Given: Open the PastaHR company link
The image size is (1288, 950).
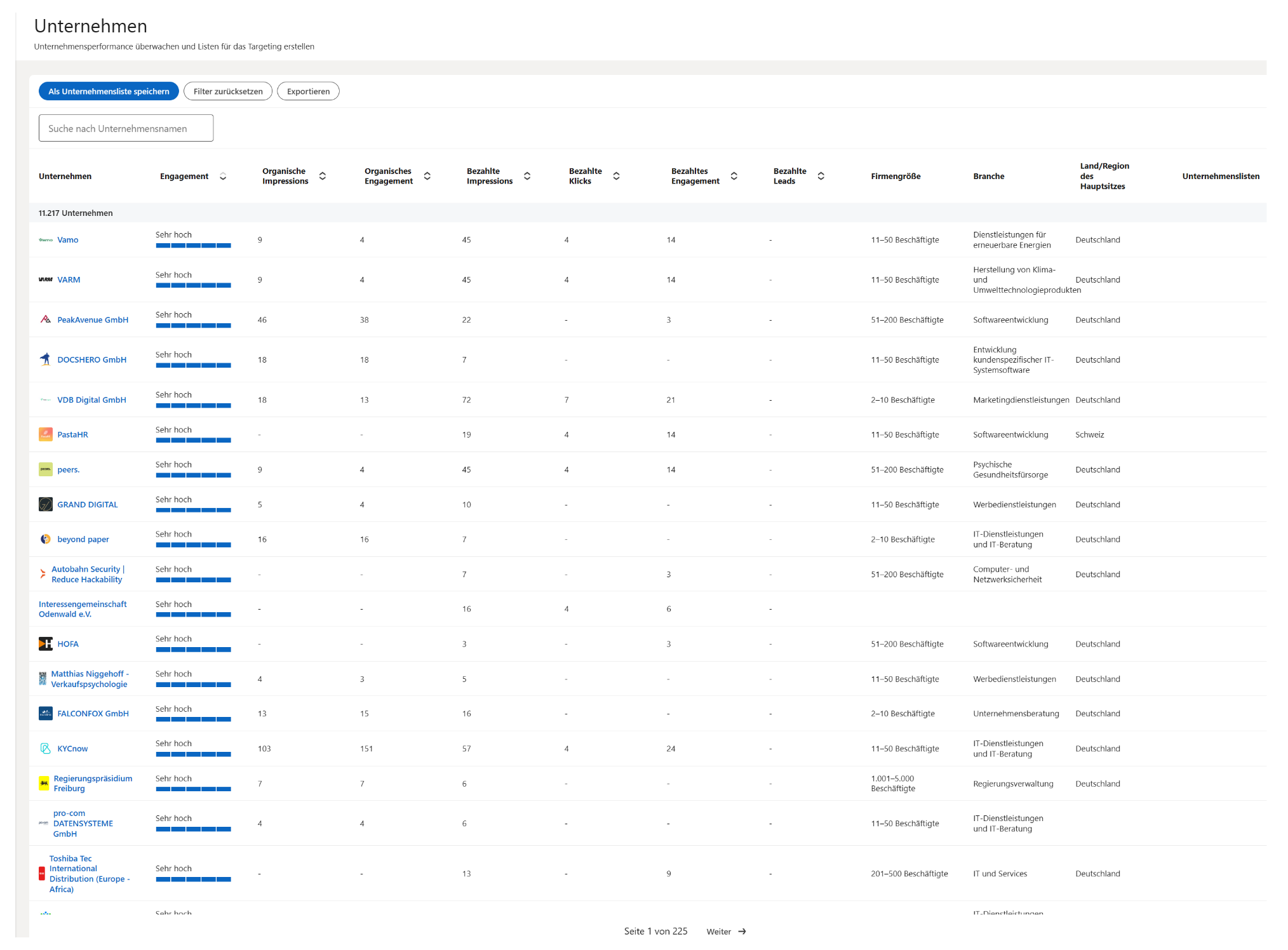Looking at the screenshot, I should click(x=72, y=435).
